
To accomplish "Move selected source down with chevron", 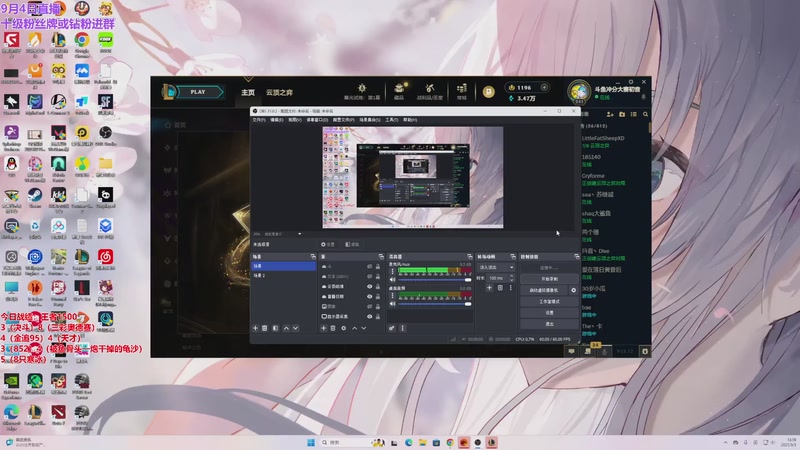I will pyautogui.click(x=364, y=328).
